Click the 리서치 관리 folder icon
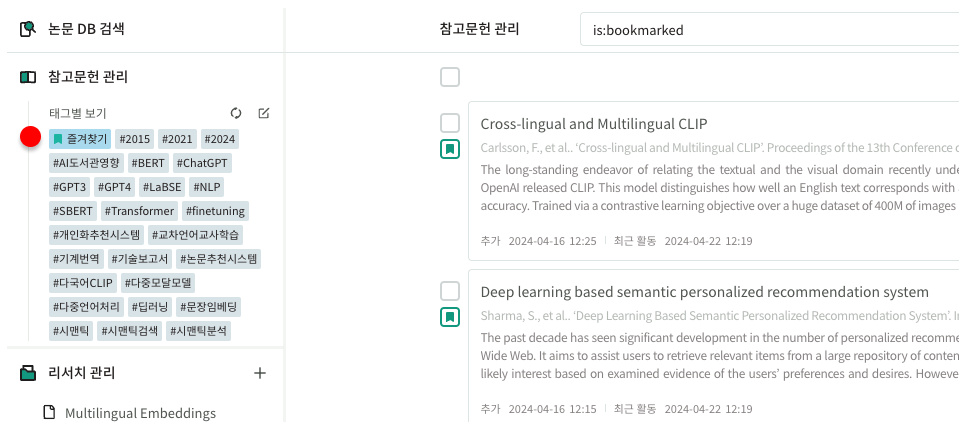The width and height of the screenshot is (970, 435). 28,373
